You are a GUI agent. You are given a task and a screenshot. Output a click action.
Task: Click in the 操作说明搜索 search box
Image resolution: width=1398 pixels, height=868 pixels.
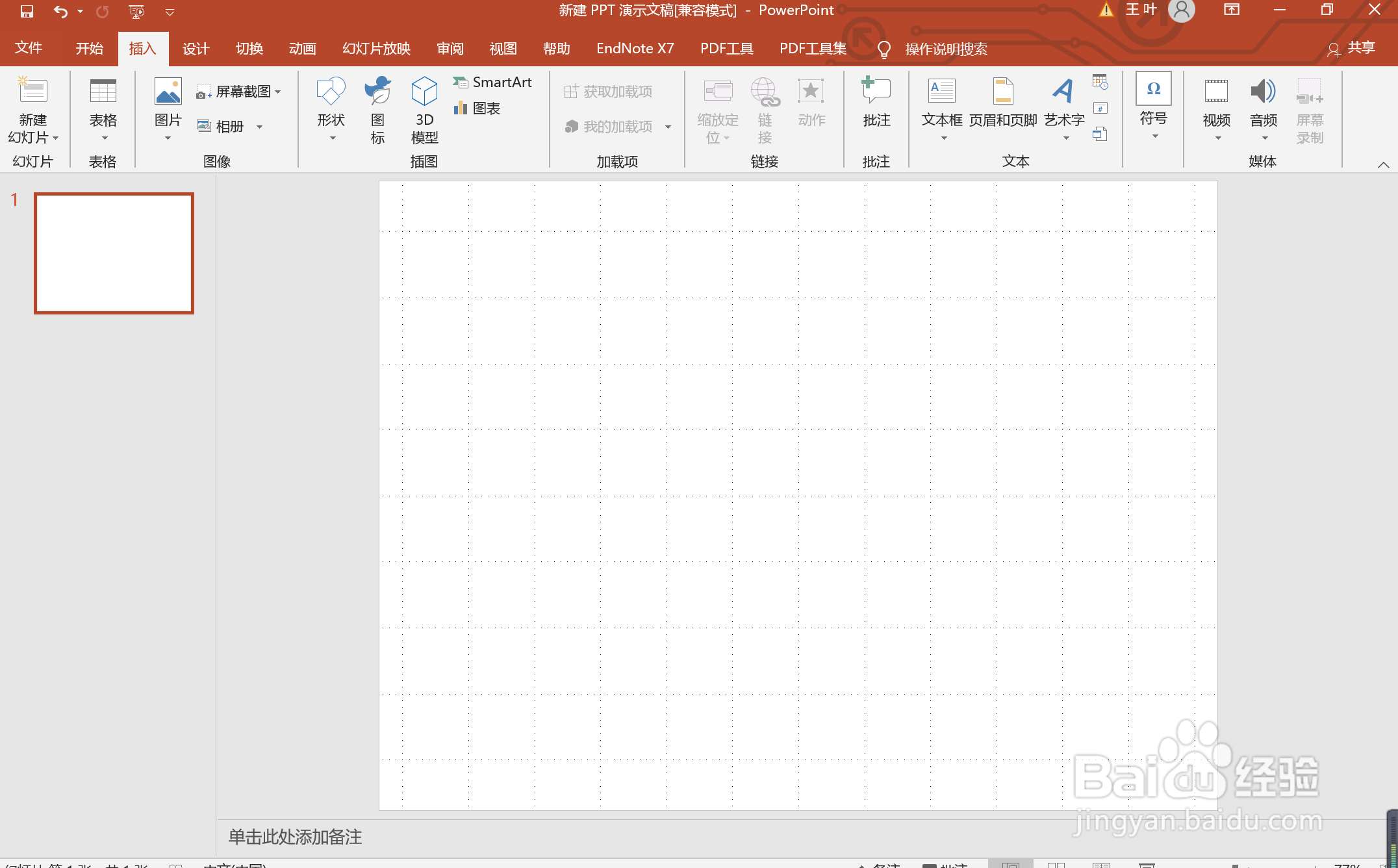coord(946,49)
